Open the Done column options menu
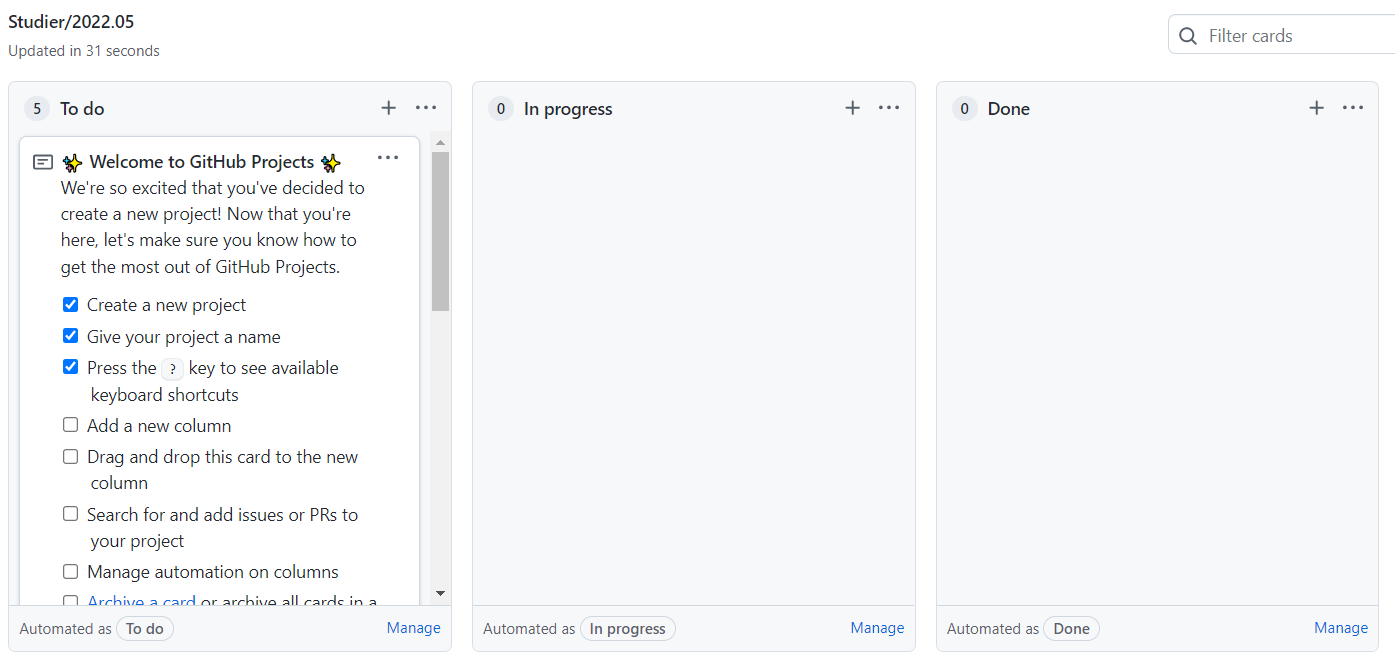 tap(1353, 108)
